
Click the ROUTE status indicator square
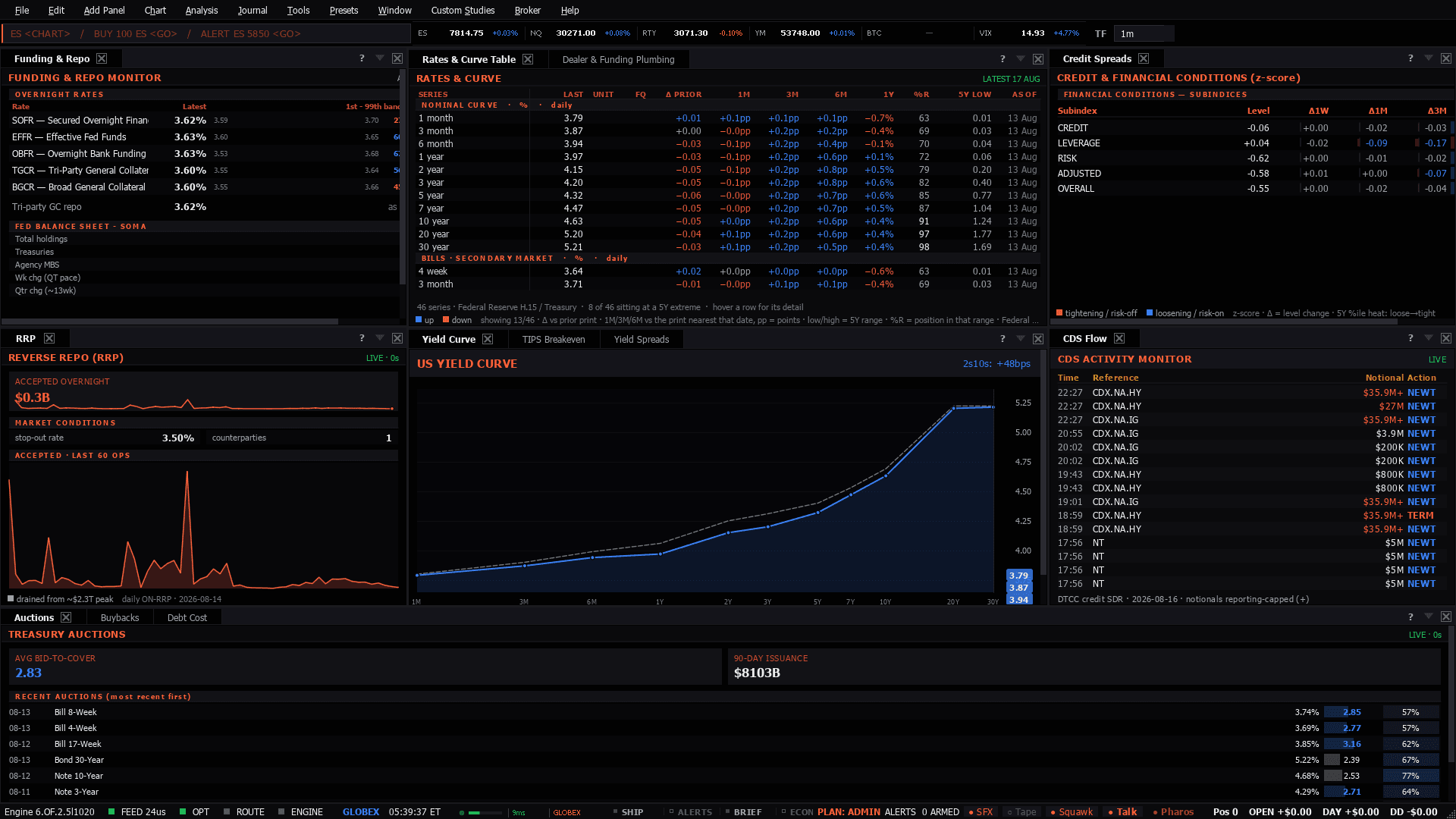coord(227,811)
